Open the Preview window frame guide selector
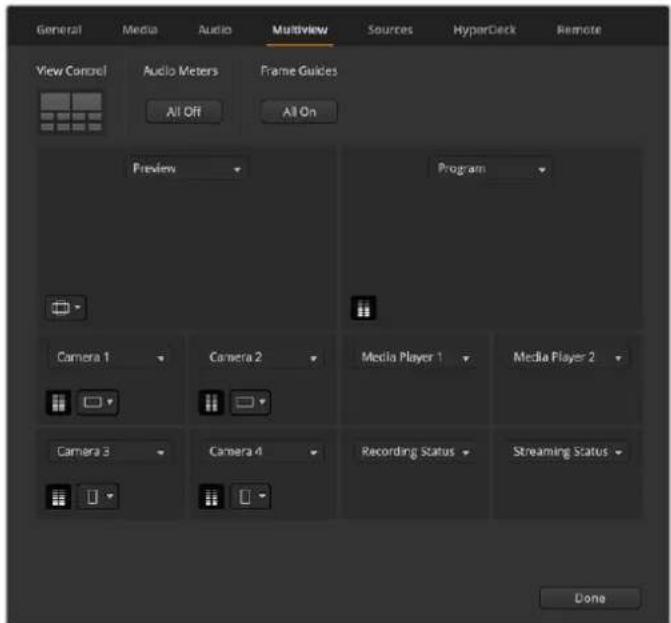 point(66,308)
